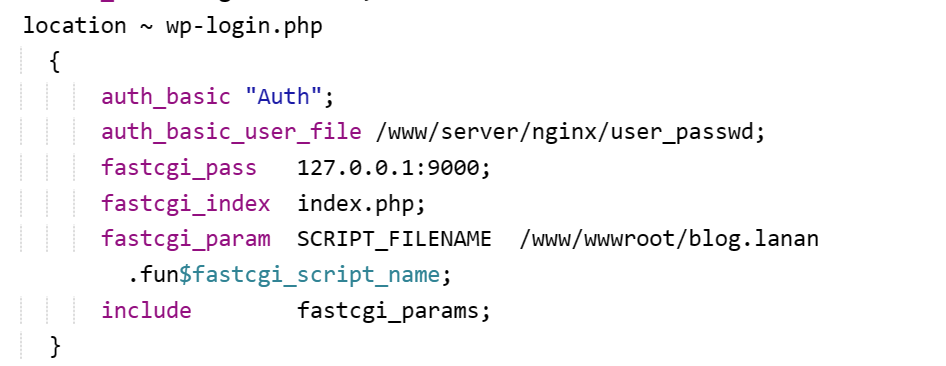This screenshot has width=946, height=366.
Task: Click the "Auth" string value
Action: click(x=283, y=96)
